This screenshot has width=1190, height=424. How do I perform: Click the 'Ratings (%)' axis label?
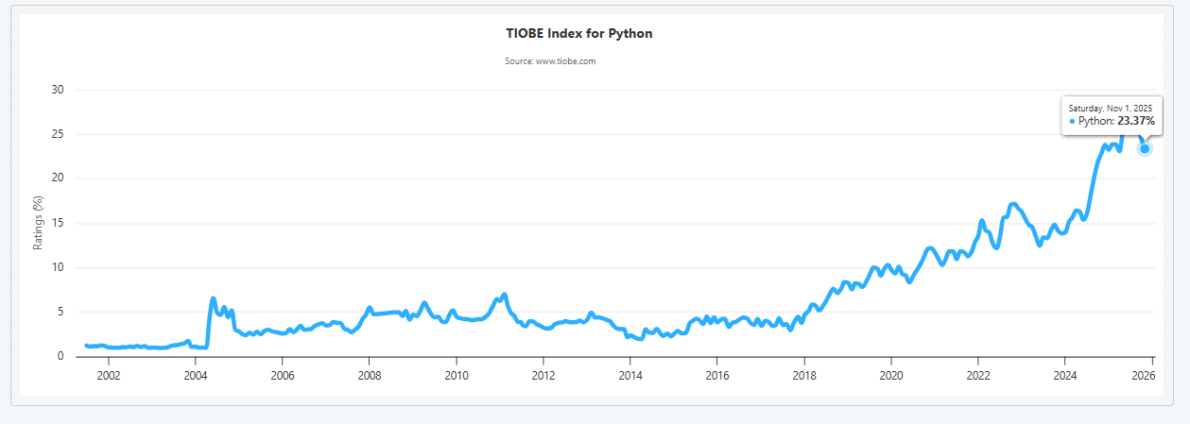37,223
